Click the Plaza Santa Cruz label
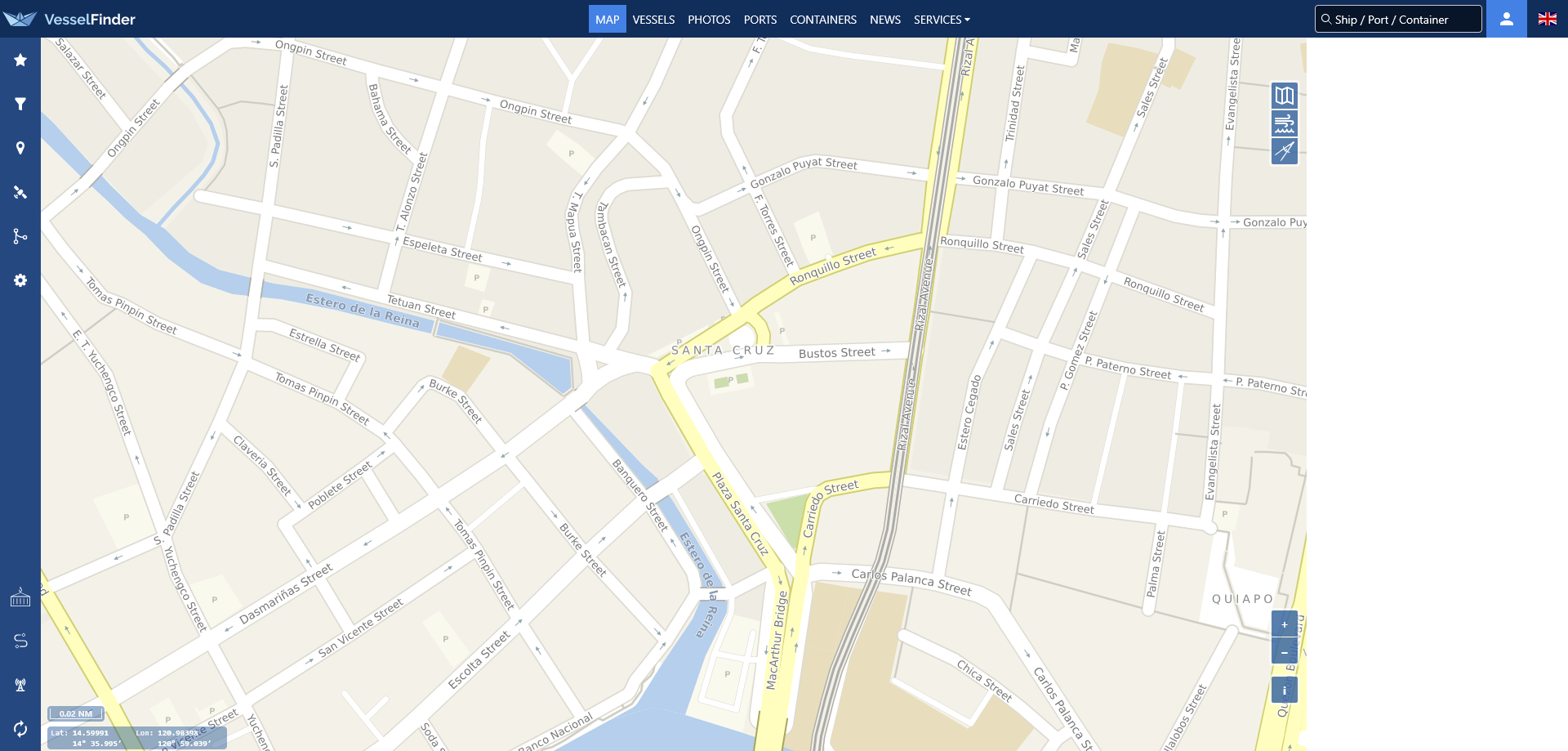Image resolution: width=1568 pixels, height=751 pixels. 741,514
